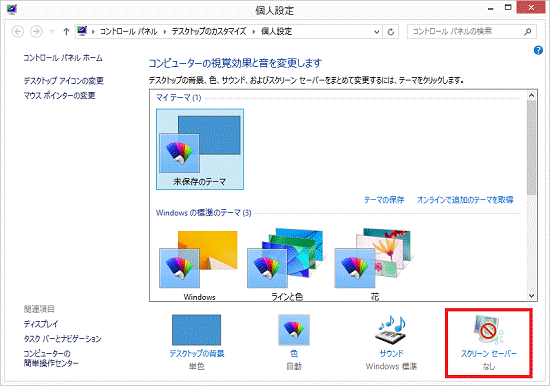This screenshot has width=550, height=386.
Task: Open オンラインで追加のテーマを取得 link
Action: 465,200
